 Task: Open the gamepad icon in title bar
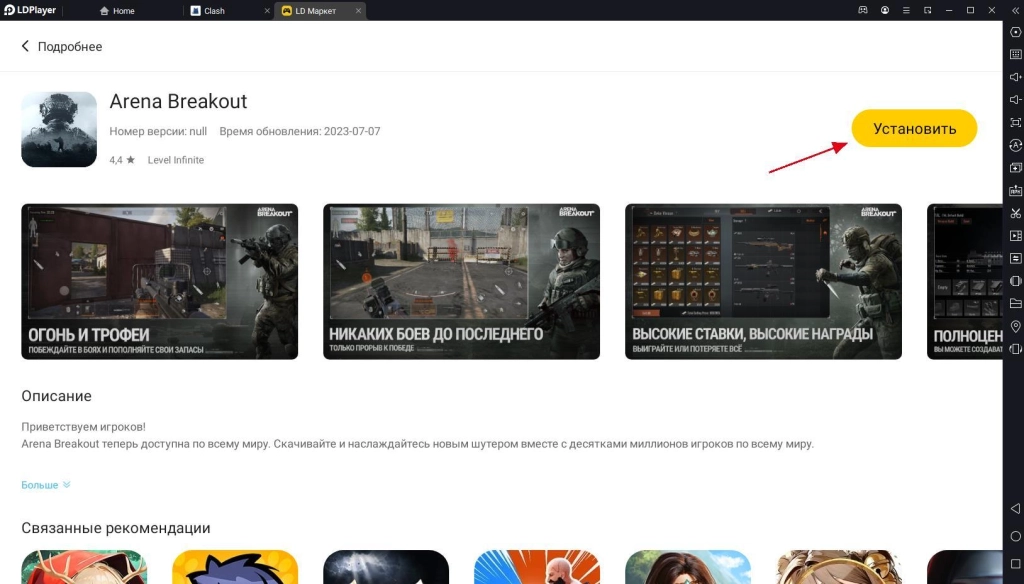tap(863, 10)
